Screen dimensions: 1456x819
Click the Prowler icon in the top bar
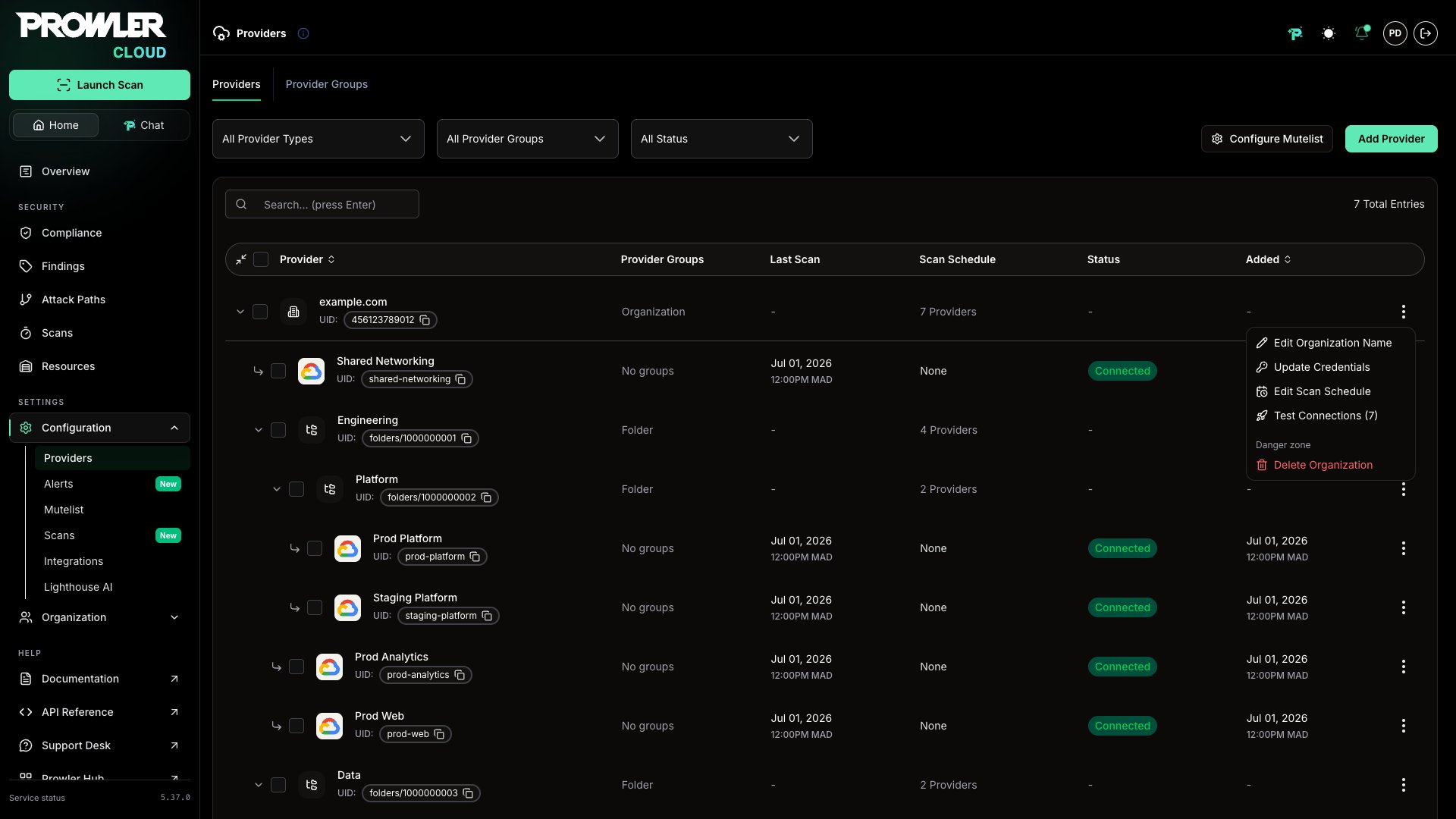pos(1295,33)
